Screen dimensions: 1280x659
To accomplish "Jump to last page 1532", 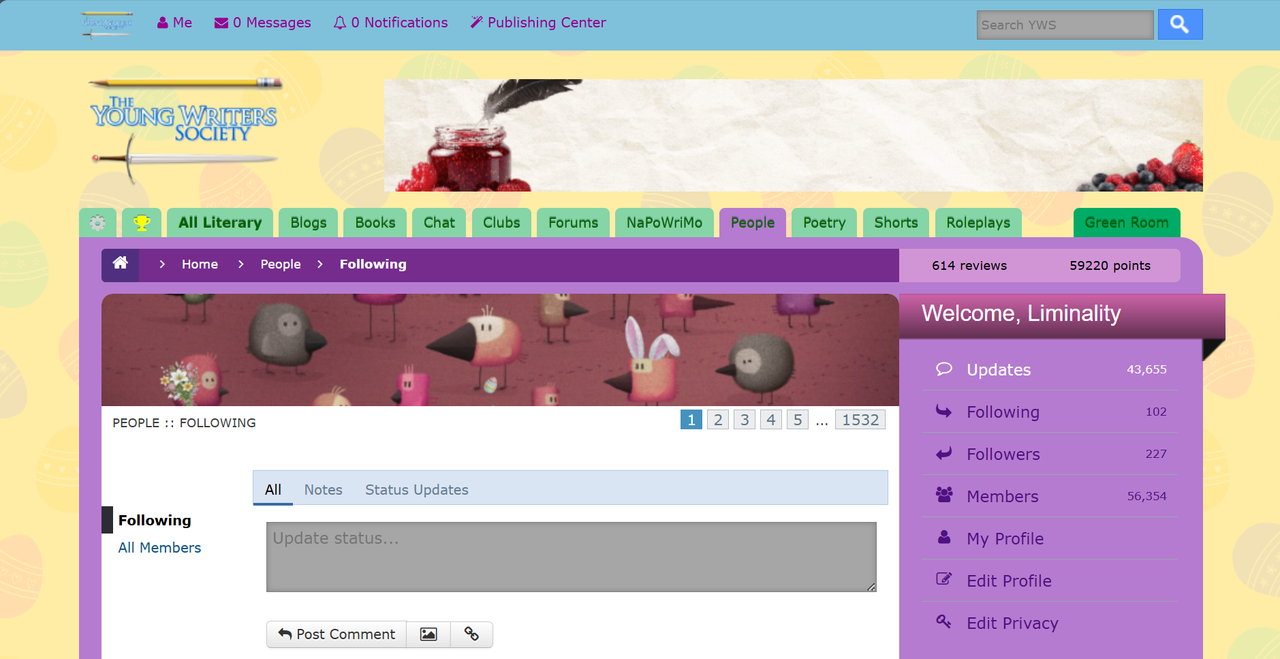I will tap(861, 420).
